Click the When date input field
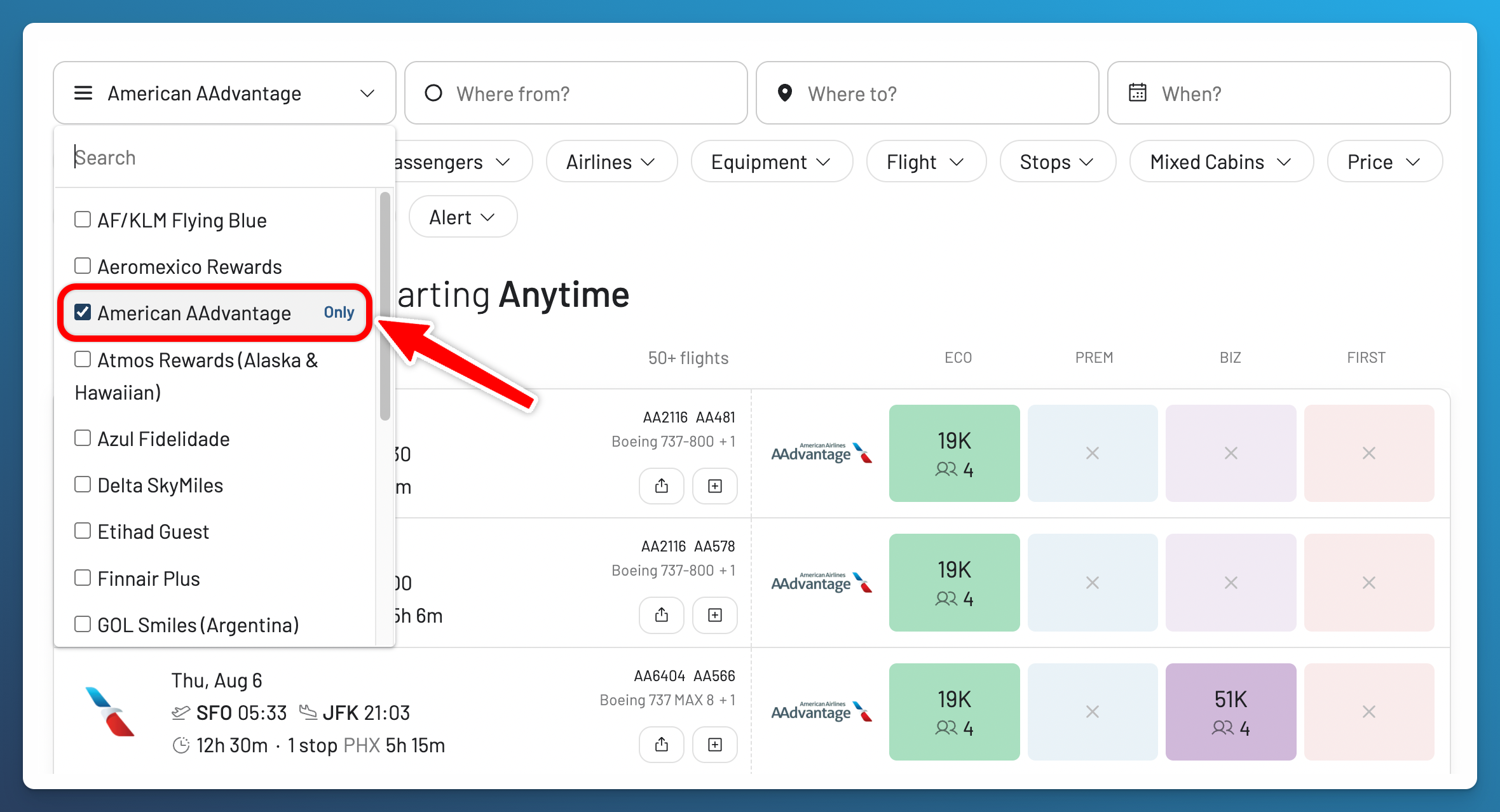The width and height of the screenshot is (1500, 812). 1279,93
